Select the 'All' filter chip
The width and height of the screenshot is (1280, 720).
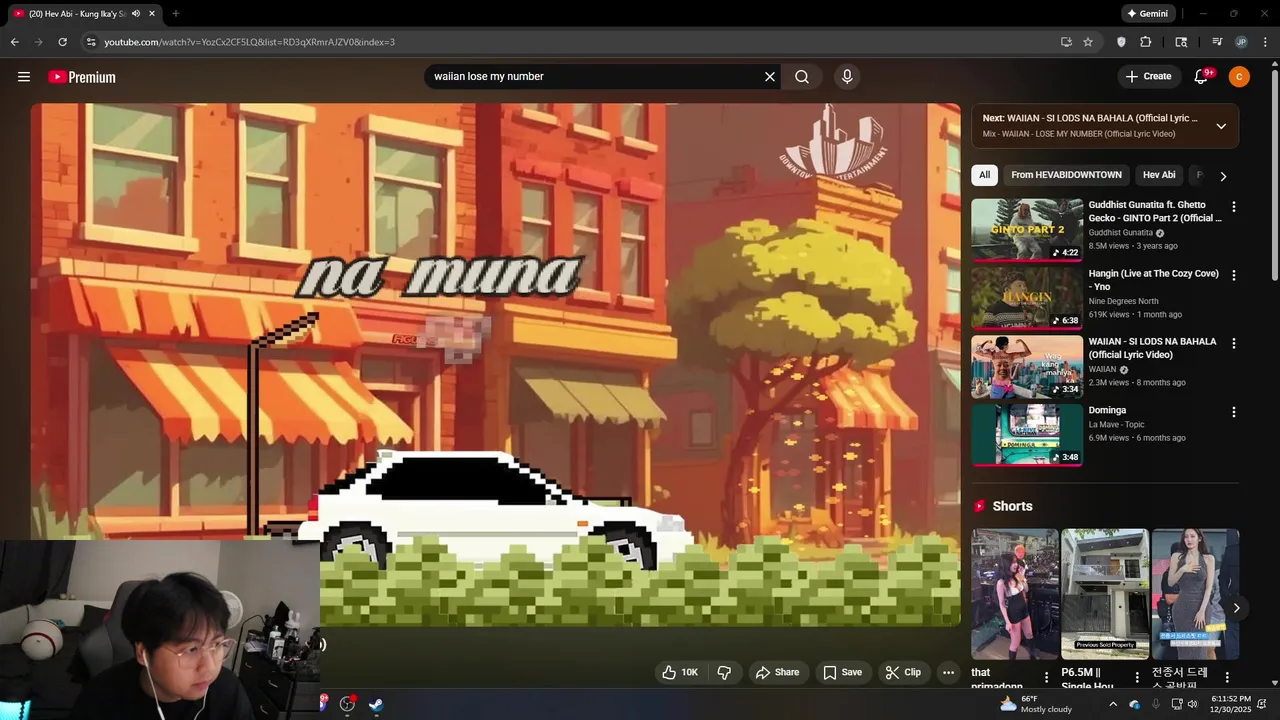pyautogui.click(x=984, y=175)
